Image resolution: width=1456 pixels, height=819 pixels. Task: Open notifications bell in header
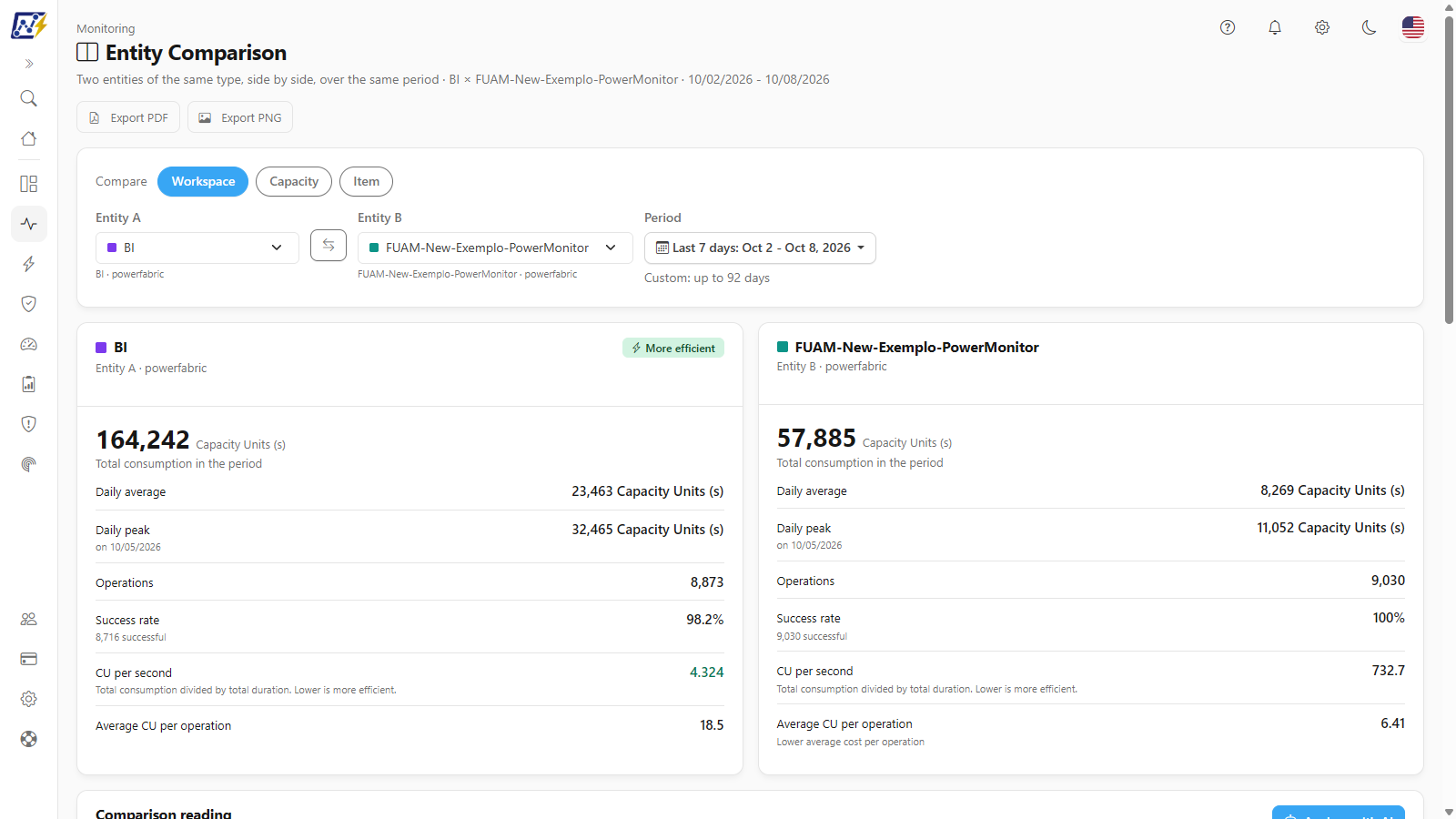(1275, 27)
